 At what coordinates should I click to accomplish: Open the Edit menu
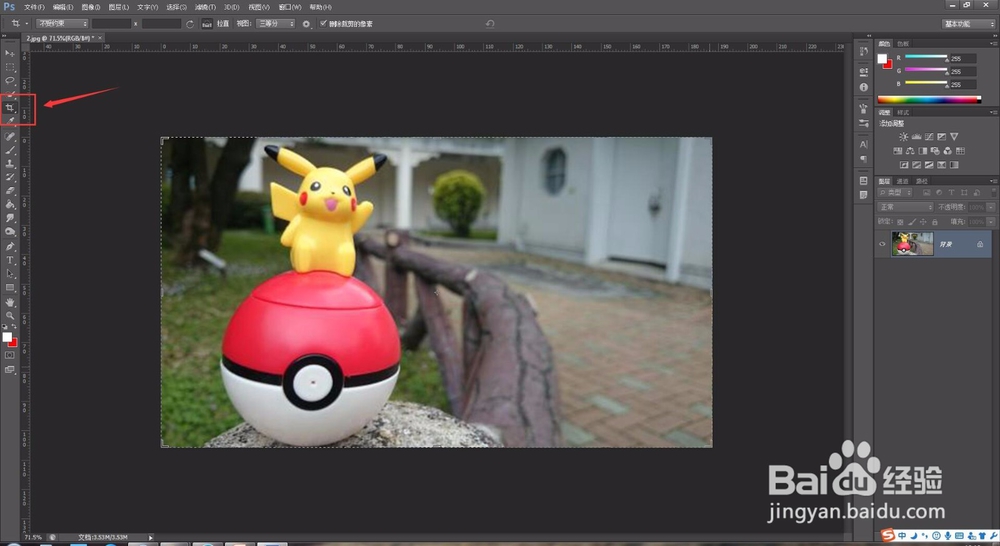(x=62, y=7)
